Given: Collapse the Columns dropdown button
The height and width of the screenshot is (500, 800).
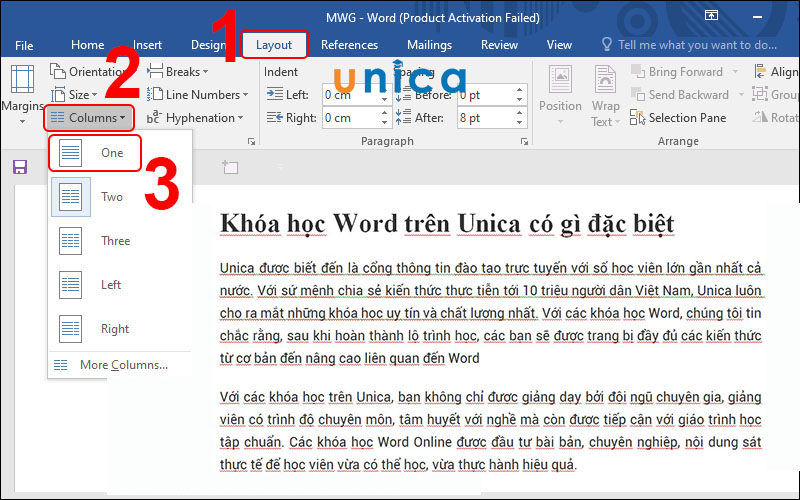Looking at the screenshot, I should click(x=89, y=118).
